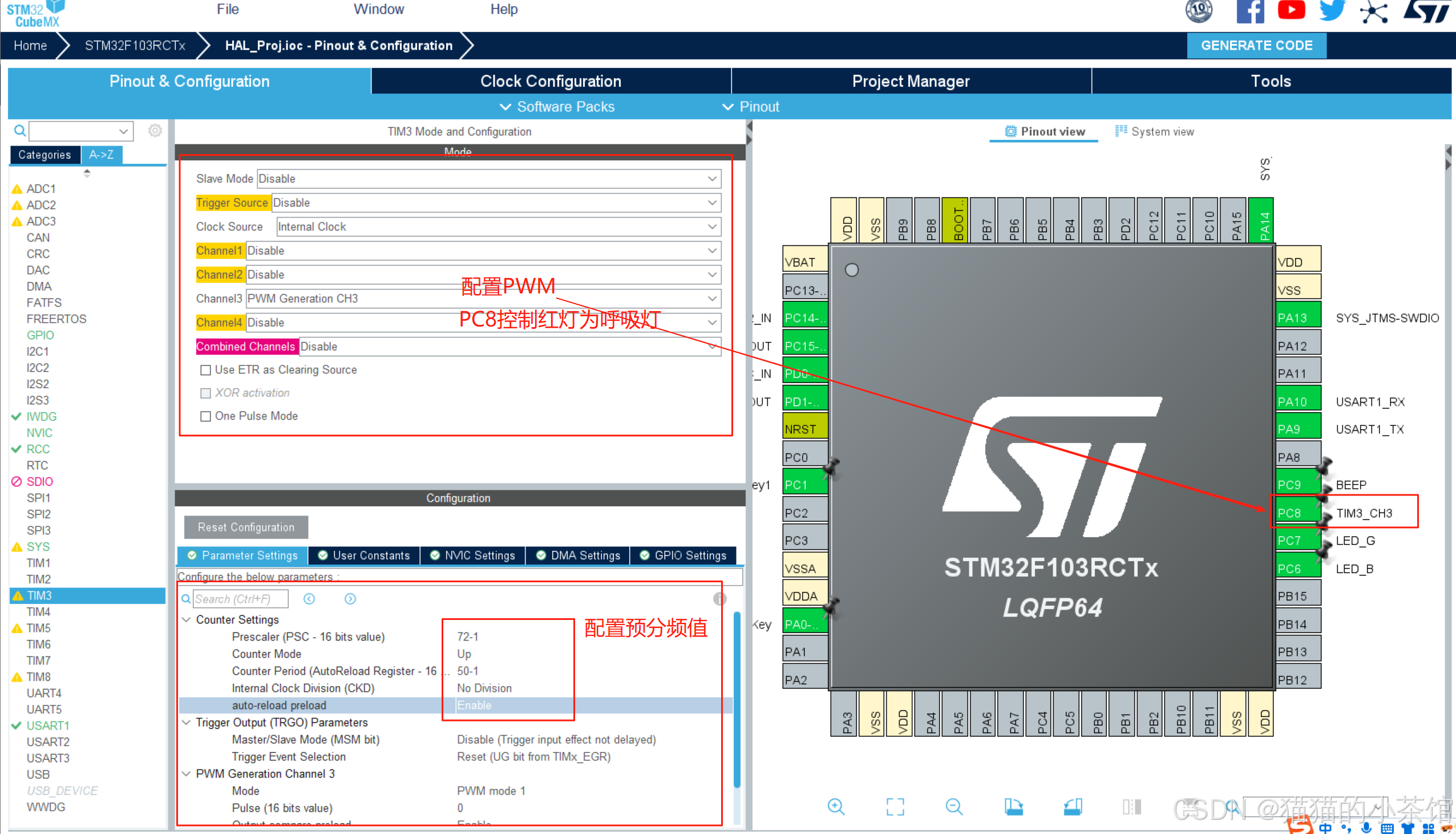Image resolution: width=1456 pixels, height=834 pixels.
Task: Select TIM3 in peripheral list
Action: [x=87, y=596]
